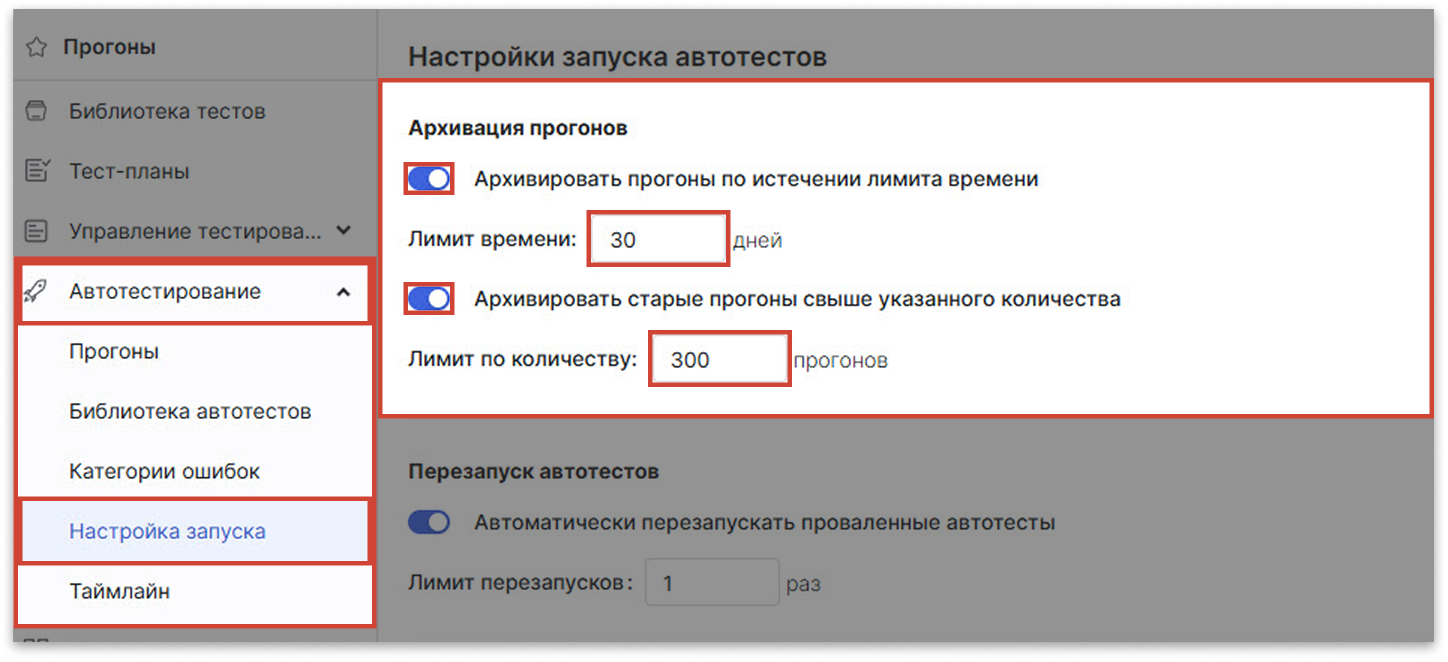Click the Архивация прогонов section title

(x=518, y=128)
